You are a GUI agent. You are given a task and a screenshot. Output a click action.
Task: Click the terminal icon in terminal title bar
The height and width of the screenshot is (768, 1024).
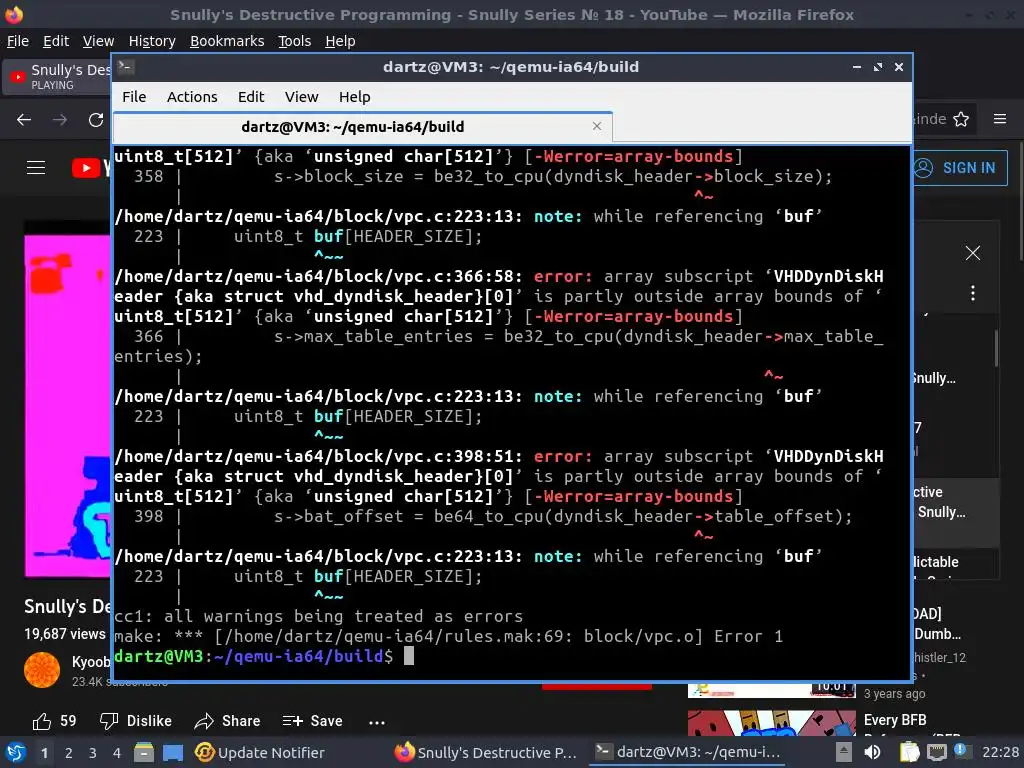pyautogui.click(x=126, y=67)
